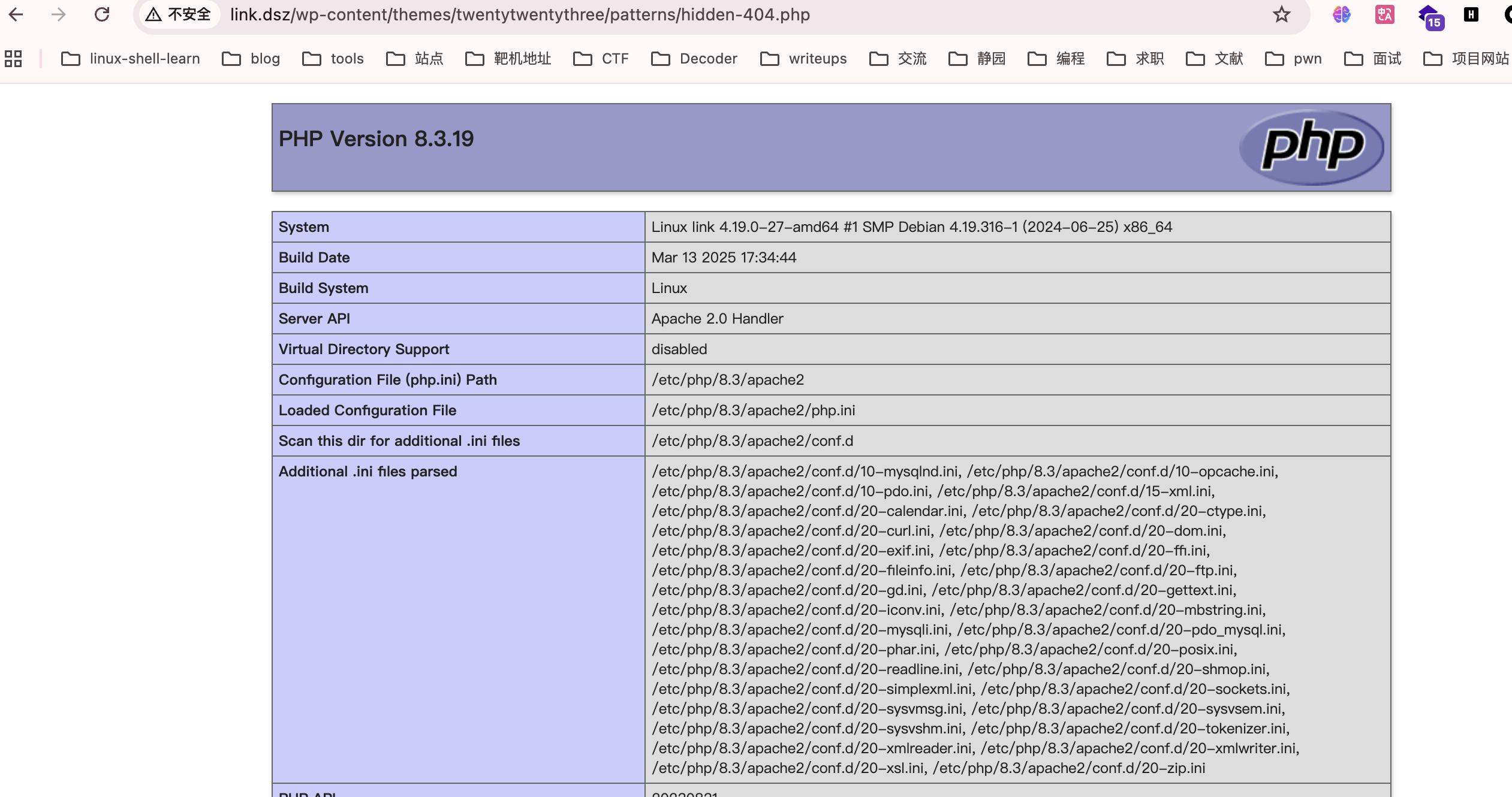The image size is (1512, 797).
Task: Click the extension with badge 15
Action: click(x=1430, y=16)
